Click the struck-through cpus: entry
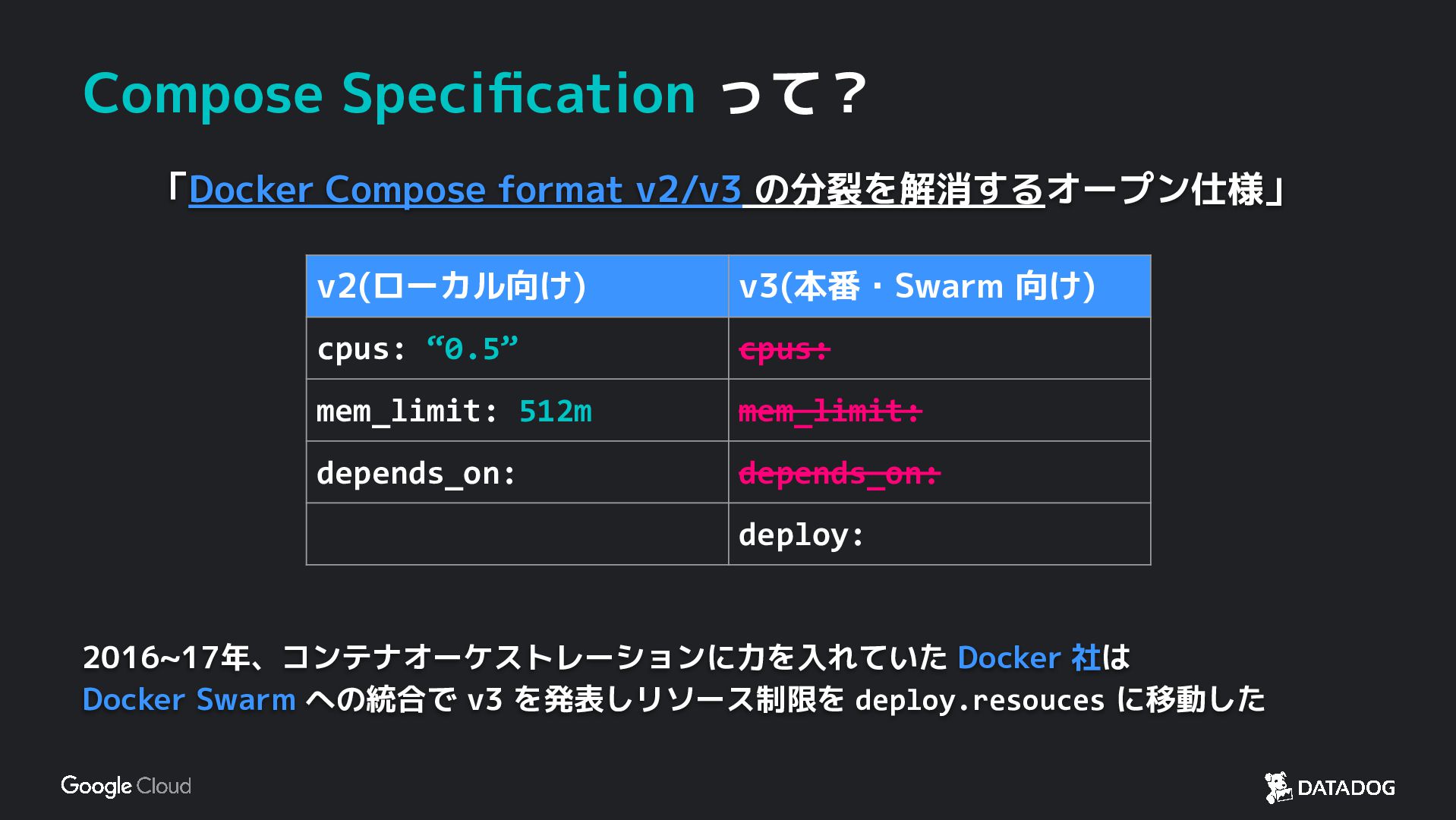The height and width of the screenshot is (820, 1456). 785,349
